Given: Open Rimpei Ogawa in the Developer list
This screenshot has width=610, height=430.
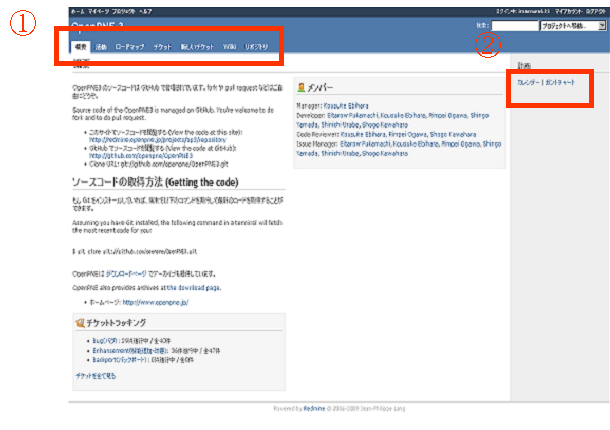Looking at the screenshot, I should [x=448, y=116].
